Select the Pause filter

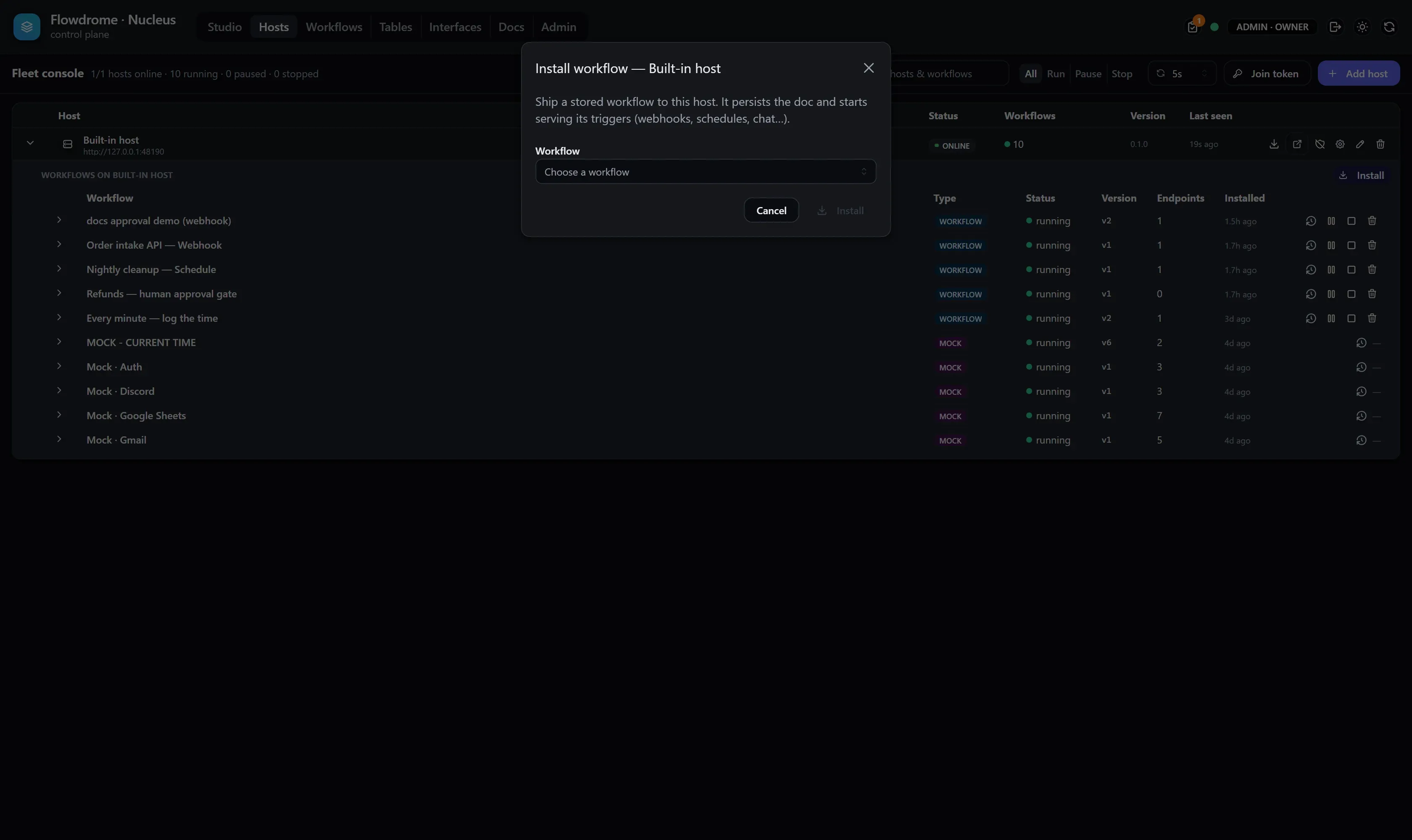[x=1088, y=73]
